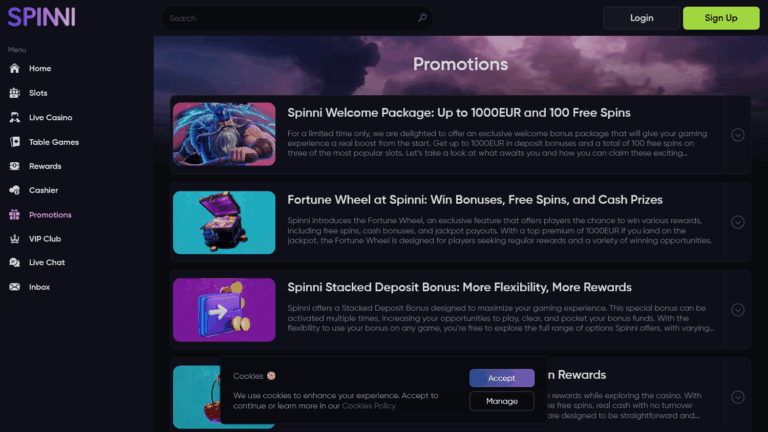Click the search magnifier icon
The image size is (768, 432).
[422, 18]
